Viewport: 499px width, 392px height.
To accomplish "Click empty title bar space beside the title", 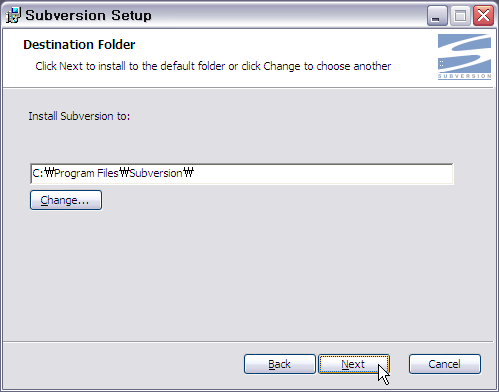I will 287,15.
